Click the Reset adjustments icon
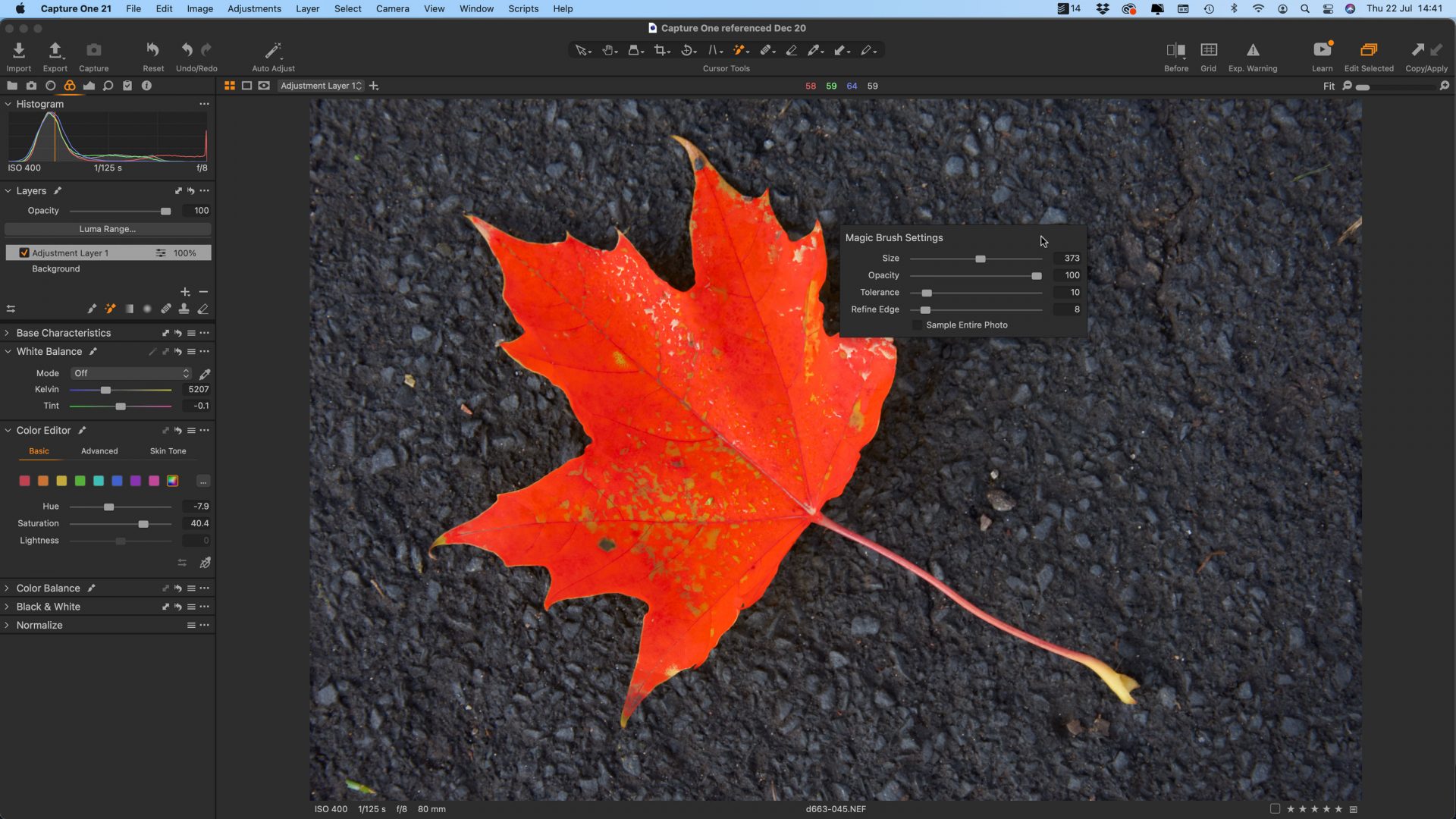The height and width of the screenshot is (819, 1456). point(152,50)
